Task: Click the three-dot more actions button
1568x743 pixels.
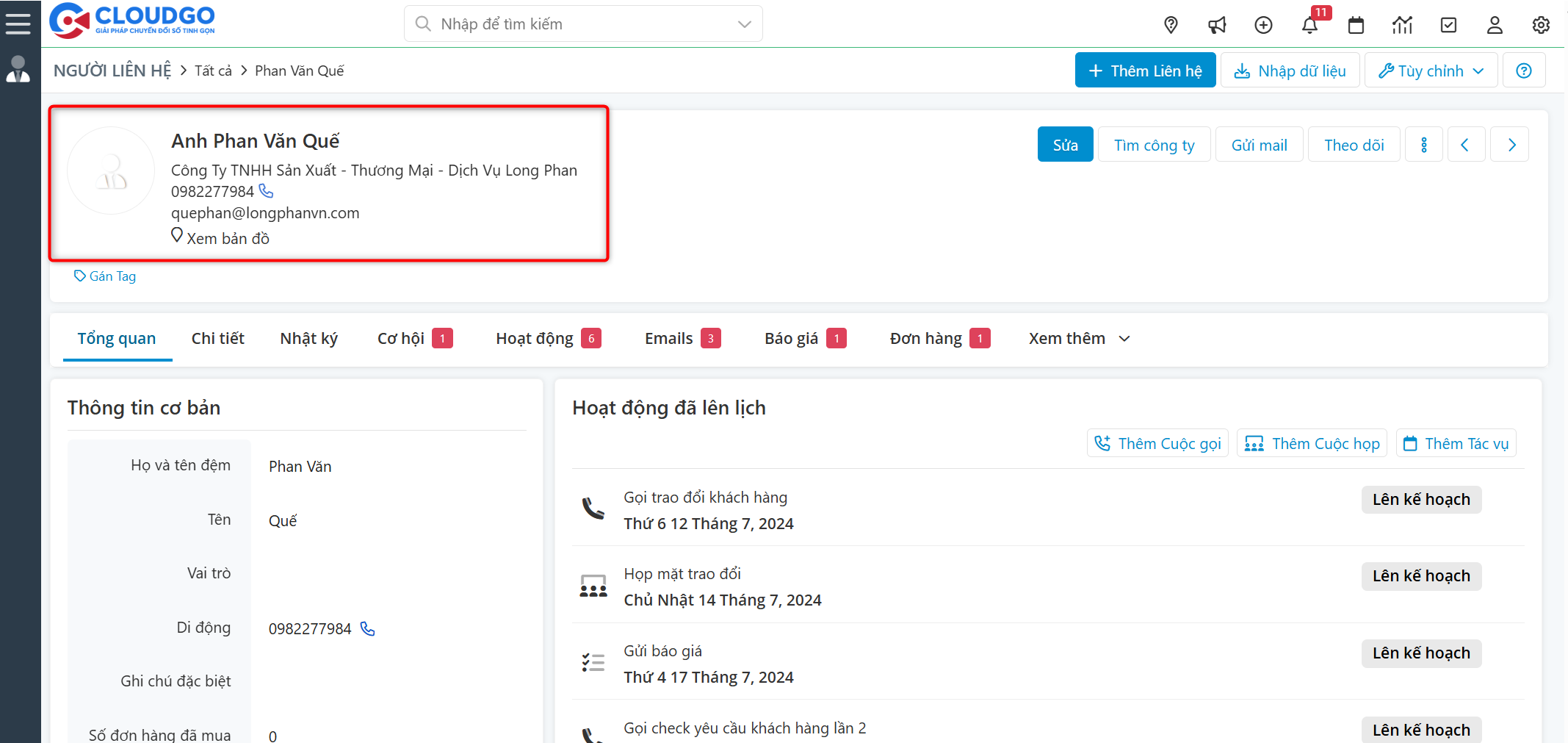Action: [1423, 144]
